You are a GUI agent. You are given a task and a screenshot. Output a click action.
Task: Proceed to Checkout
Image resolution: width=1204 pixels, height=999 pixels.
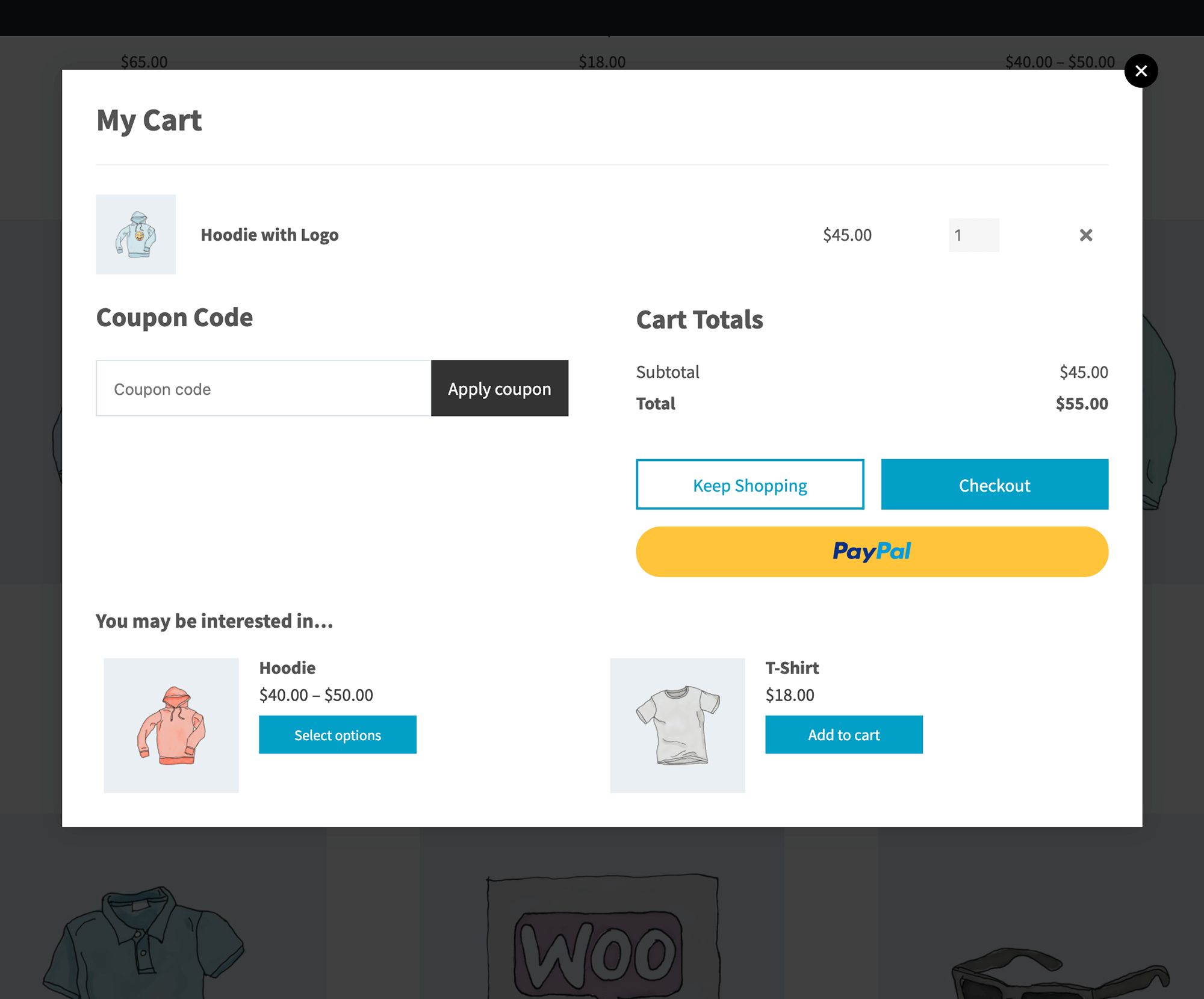995,485
